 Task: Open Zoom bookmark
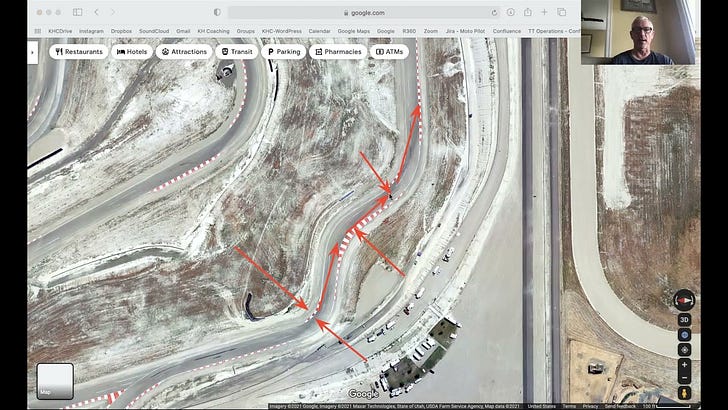point(431,31)
